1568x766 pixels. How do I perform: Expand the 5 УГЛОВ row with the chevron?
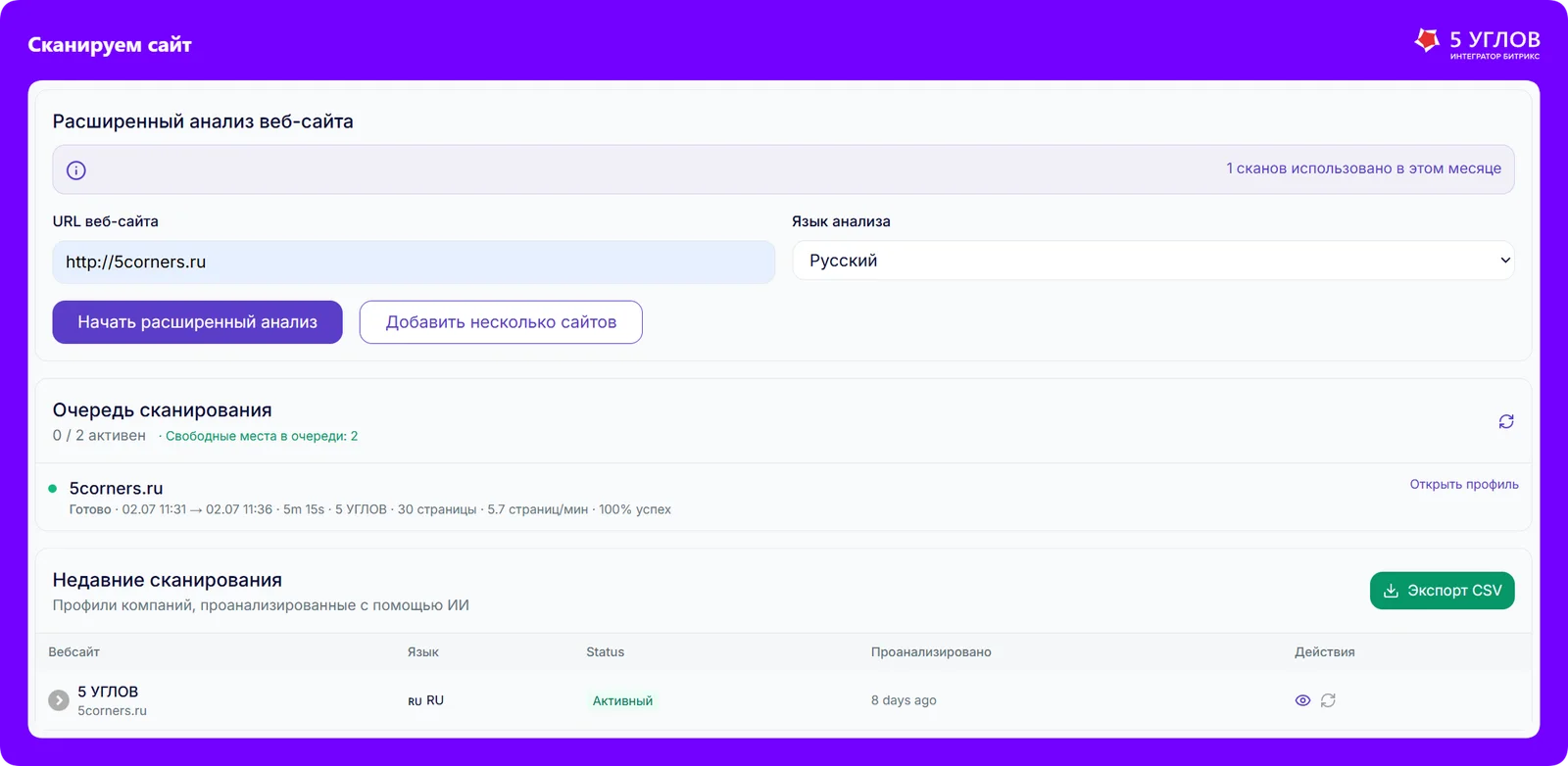(x=59, y=700)
